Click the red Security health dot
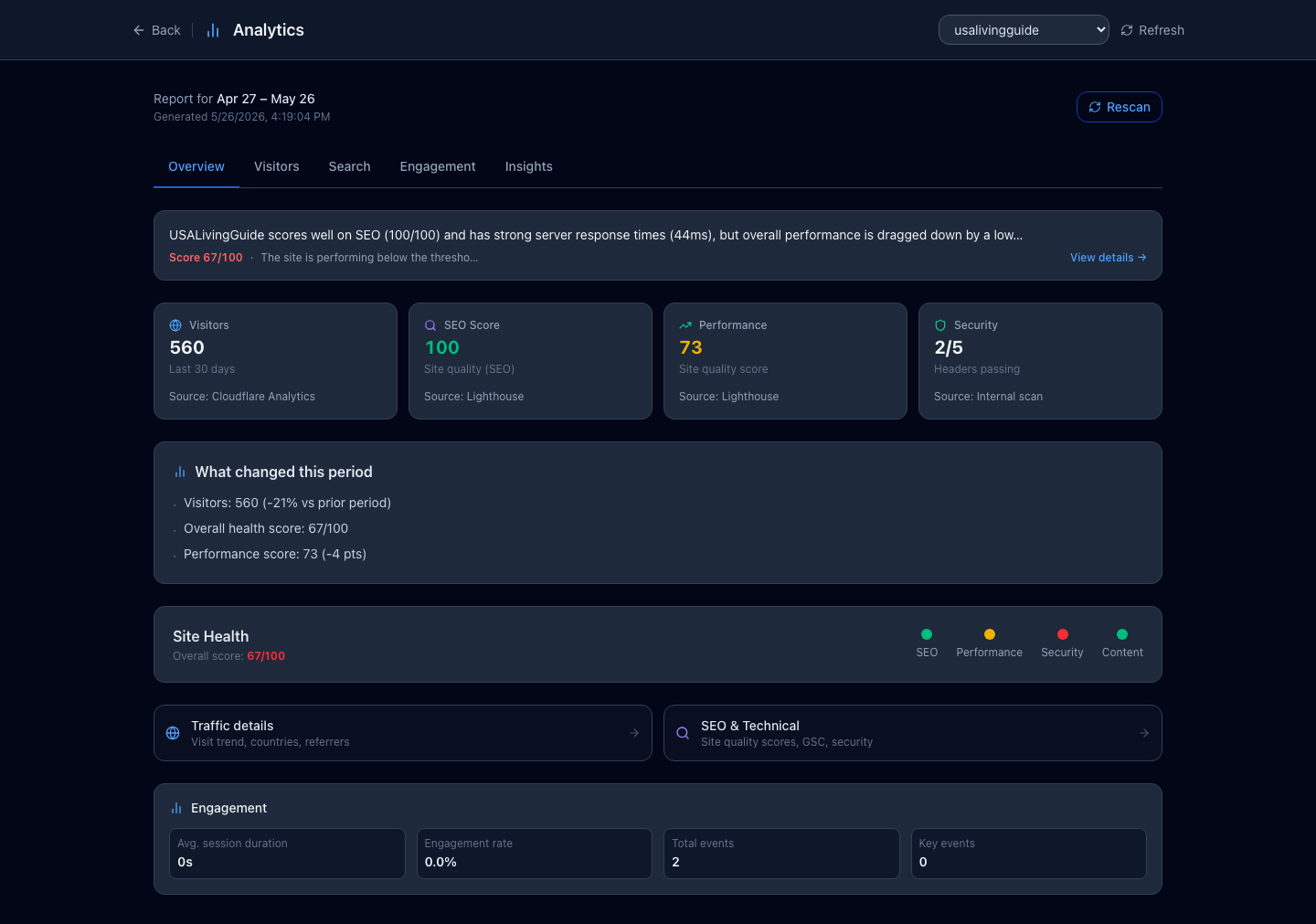The image size is (1316, 924). click(x=1063, y=634)
